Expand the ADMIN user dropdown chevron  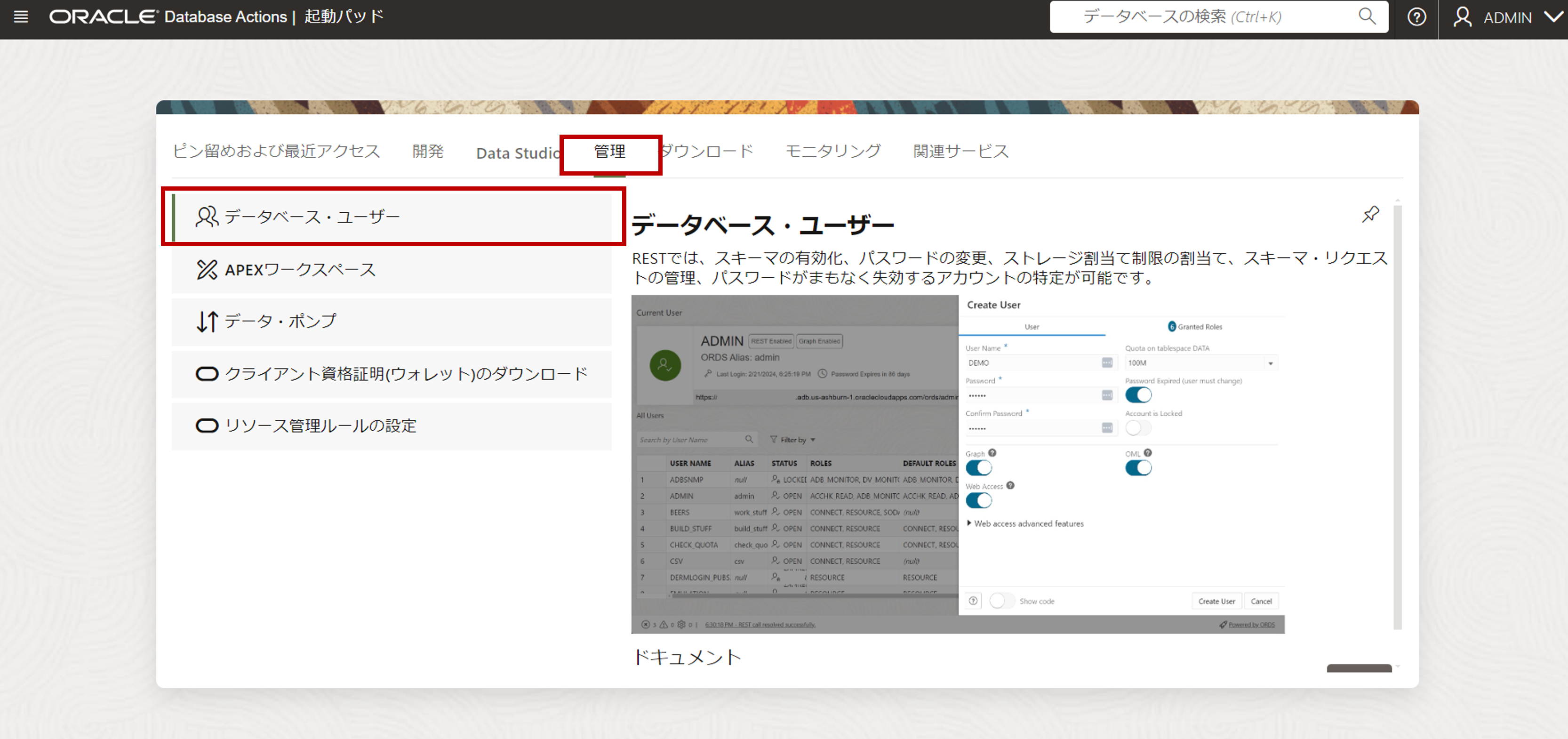[x=1553, y=16]
